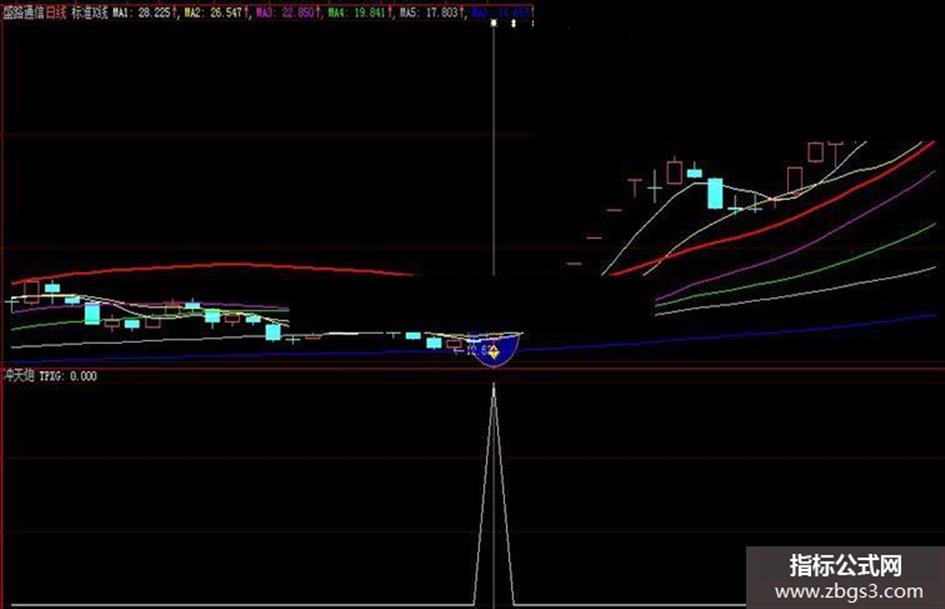Click the stock name at top-left of header

pyautogui.click(x=23, y=13)
